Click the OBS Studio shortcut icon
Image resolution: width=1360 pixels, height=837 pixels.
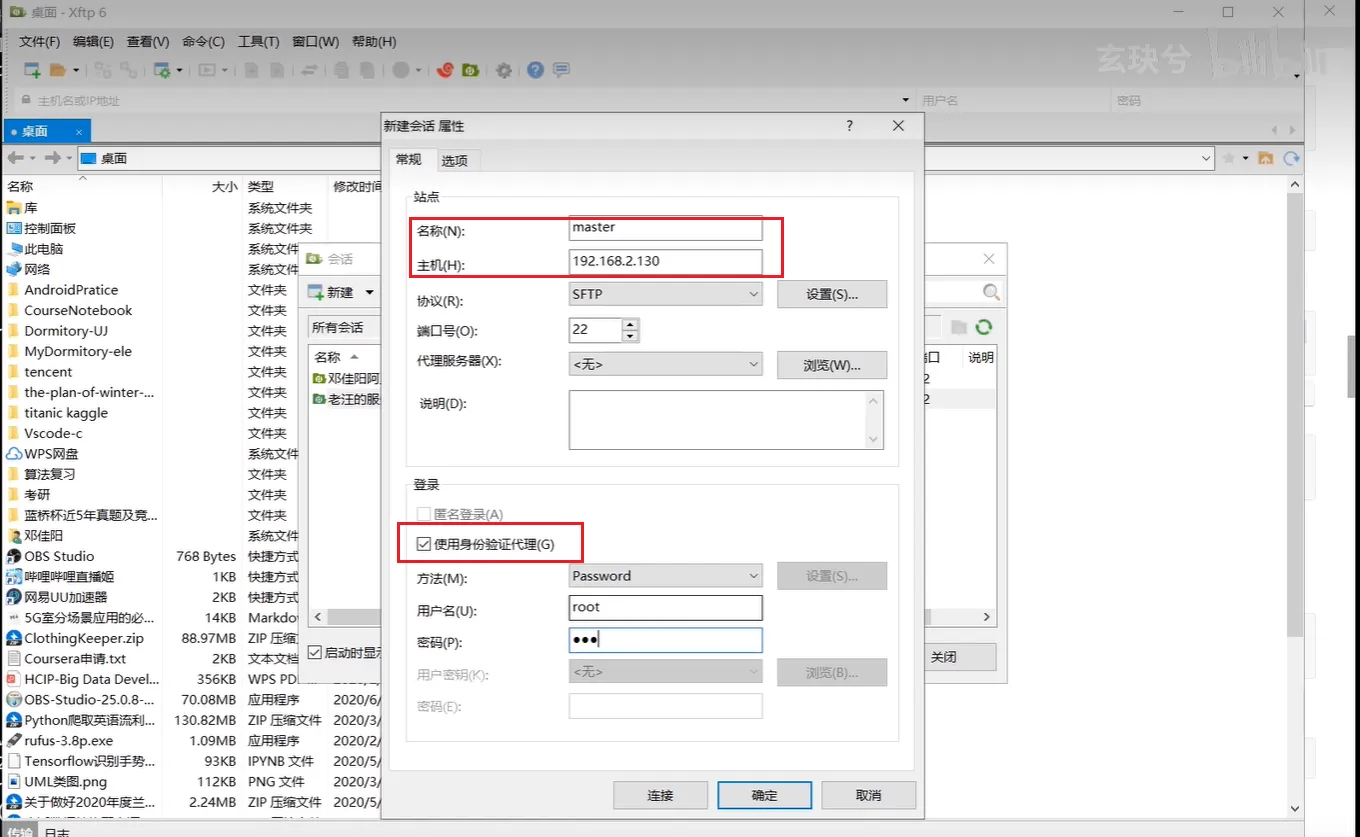(14, 556)
